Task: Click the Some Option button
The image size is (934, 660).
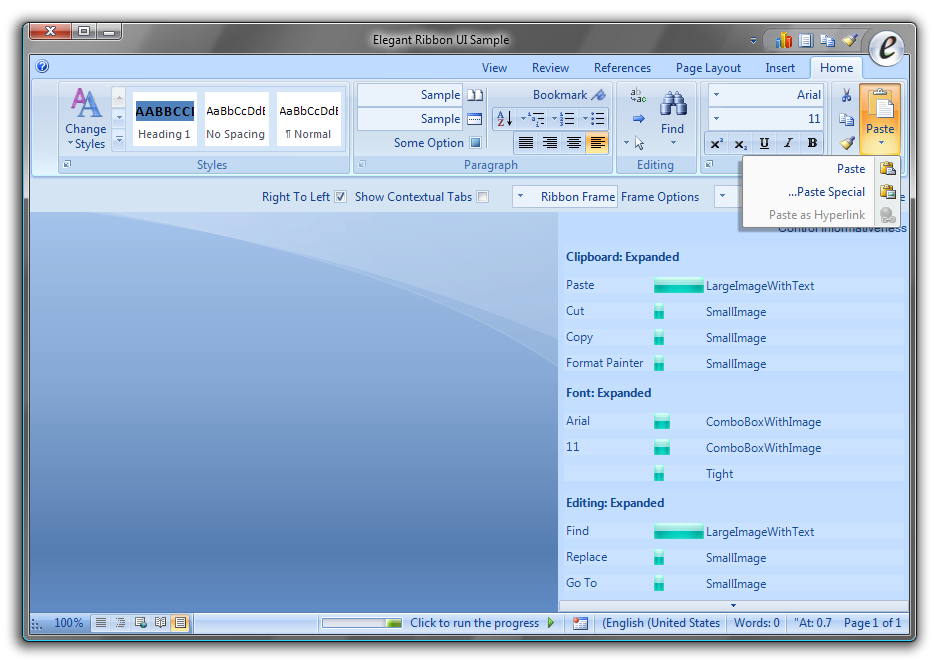Action: (x=437, y=143)
